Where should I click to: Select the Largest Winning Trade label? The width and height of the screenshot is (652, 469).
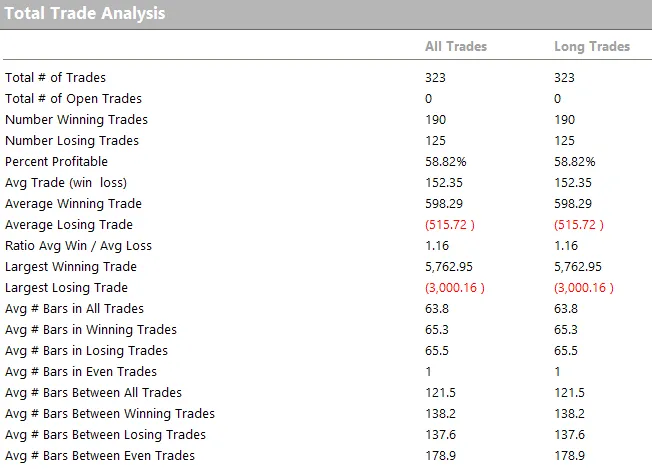coord(71,267)
